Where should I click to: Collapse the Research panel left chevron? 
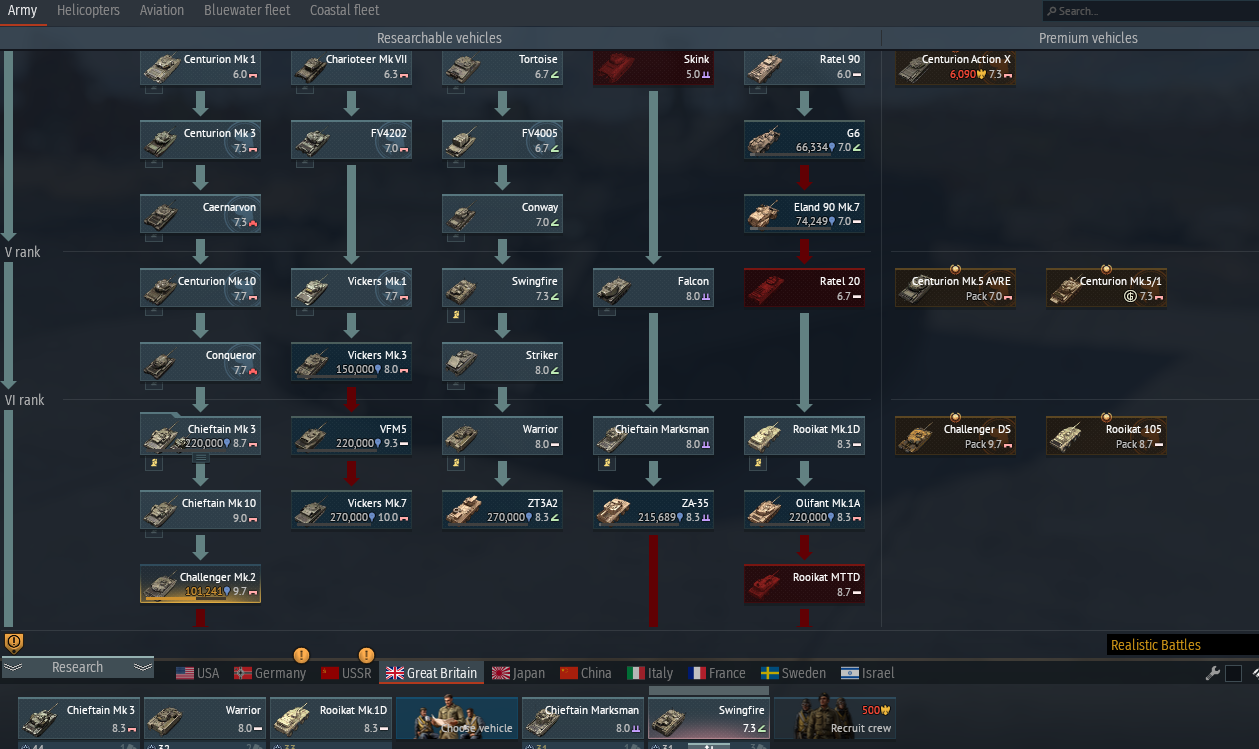pos(12,667)
